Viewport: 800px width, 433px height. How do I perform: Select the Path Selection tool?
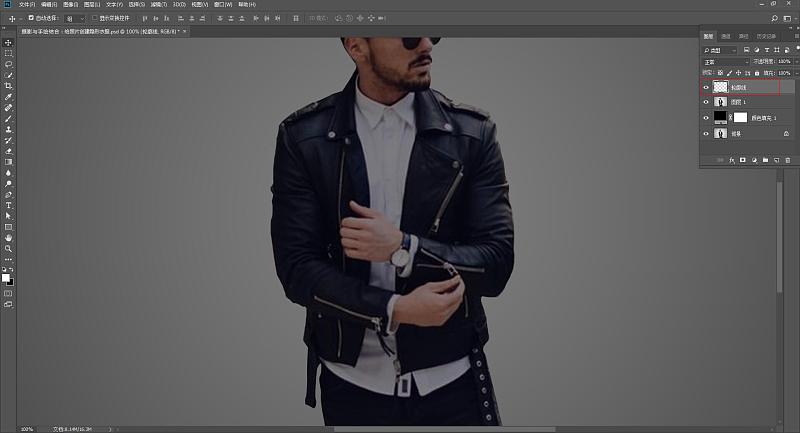click(x=8, y=216)
